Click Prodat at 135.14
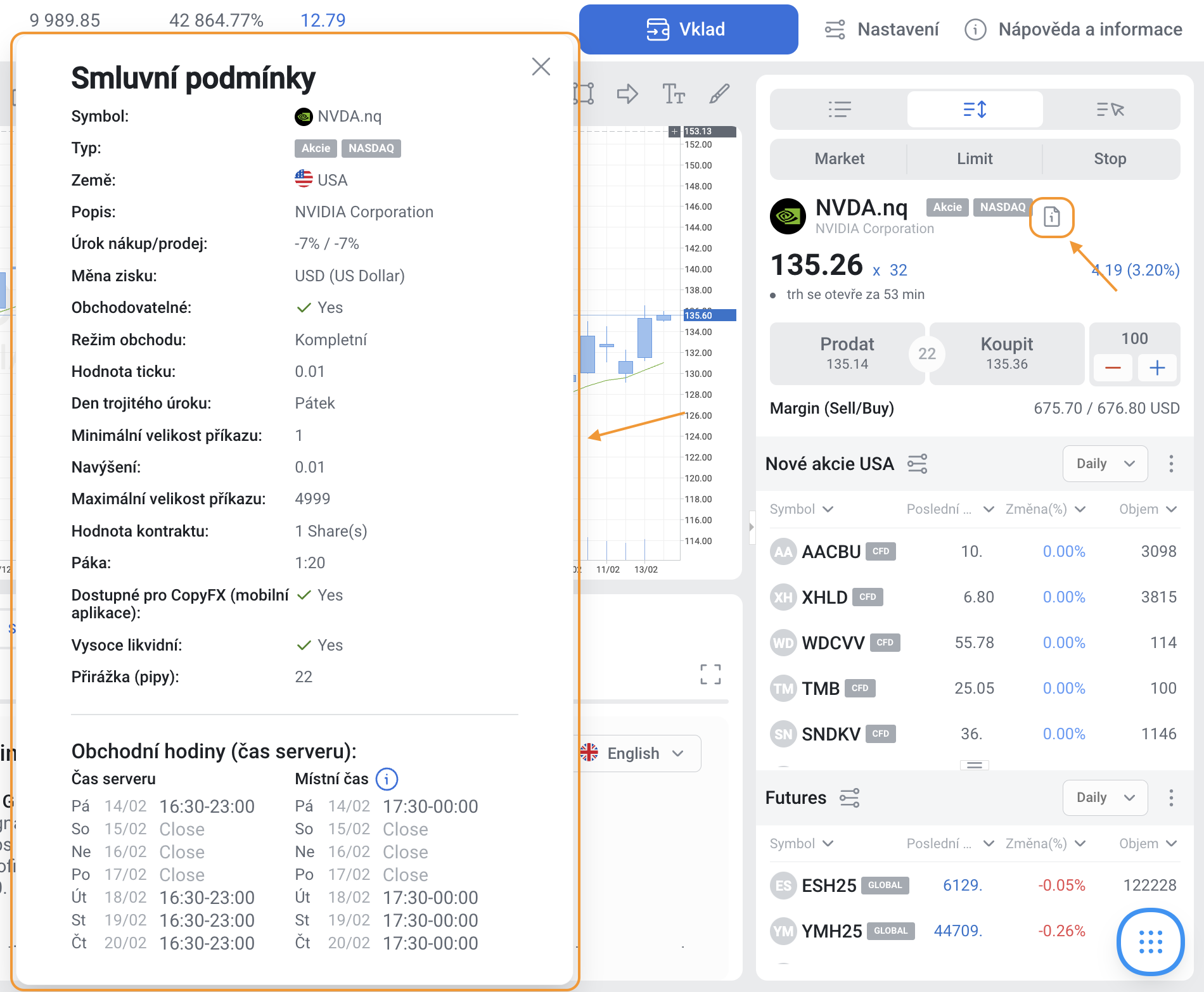 click(847, 353)
